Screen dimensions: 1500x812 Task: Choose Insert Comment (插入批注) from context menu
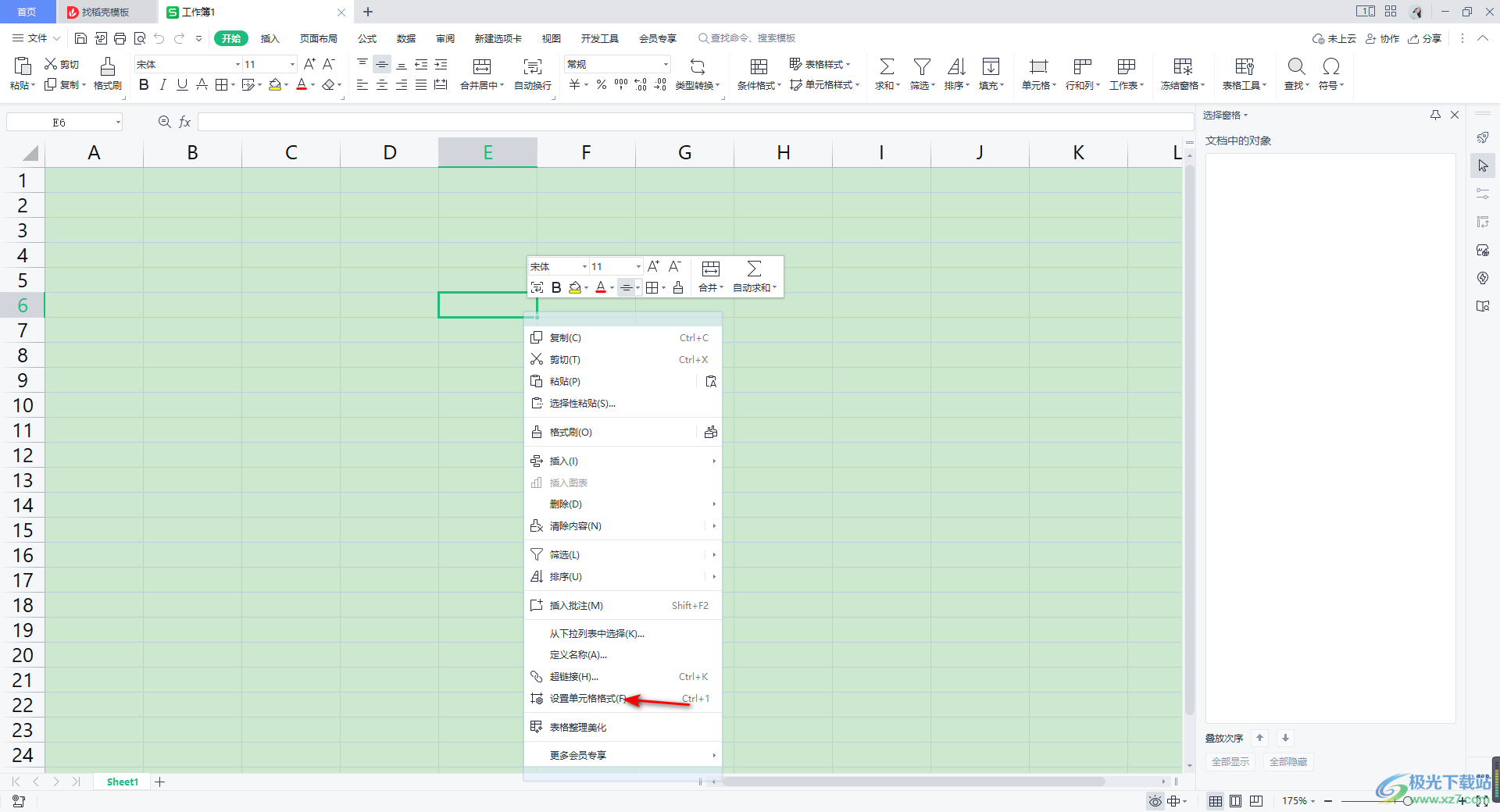(x=623, y=606)
